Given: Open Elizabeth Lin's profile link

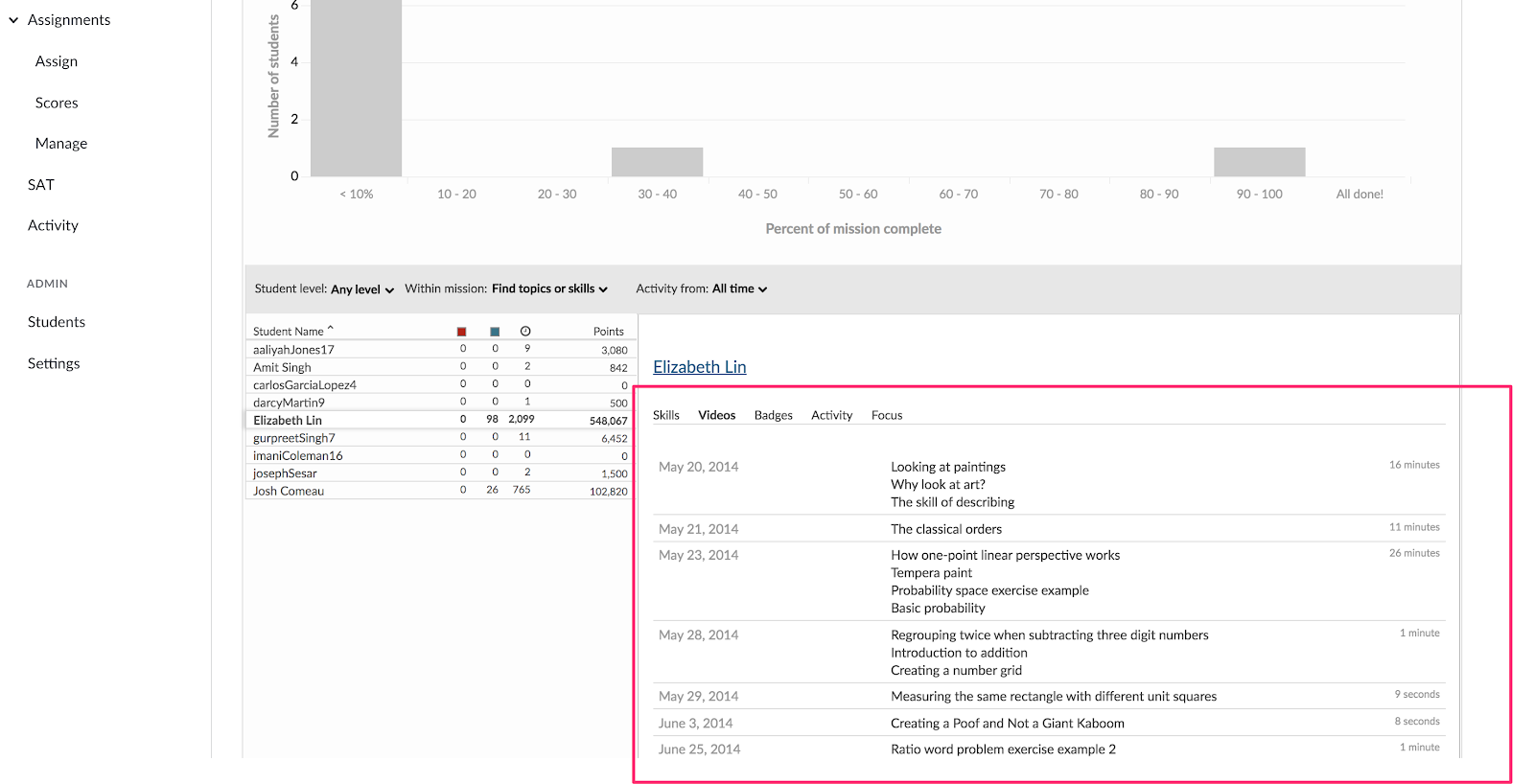Looking at the screenshot, I should (x=699, y=367).
